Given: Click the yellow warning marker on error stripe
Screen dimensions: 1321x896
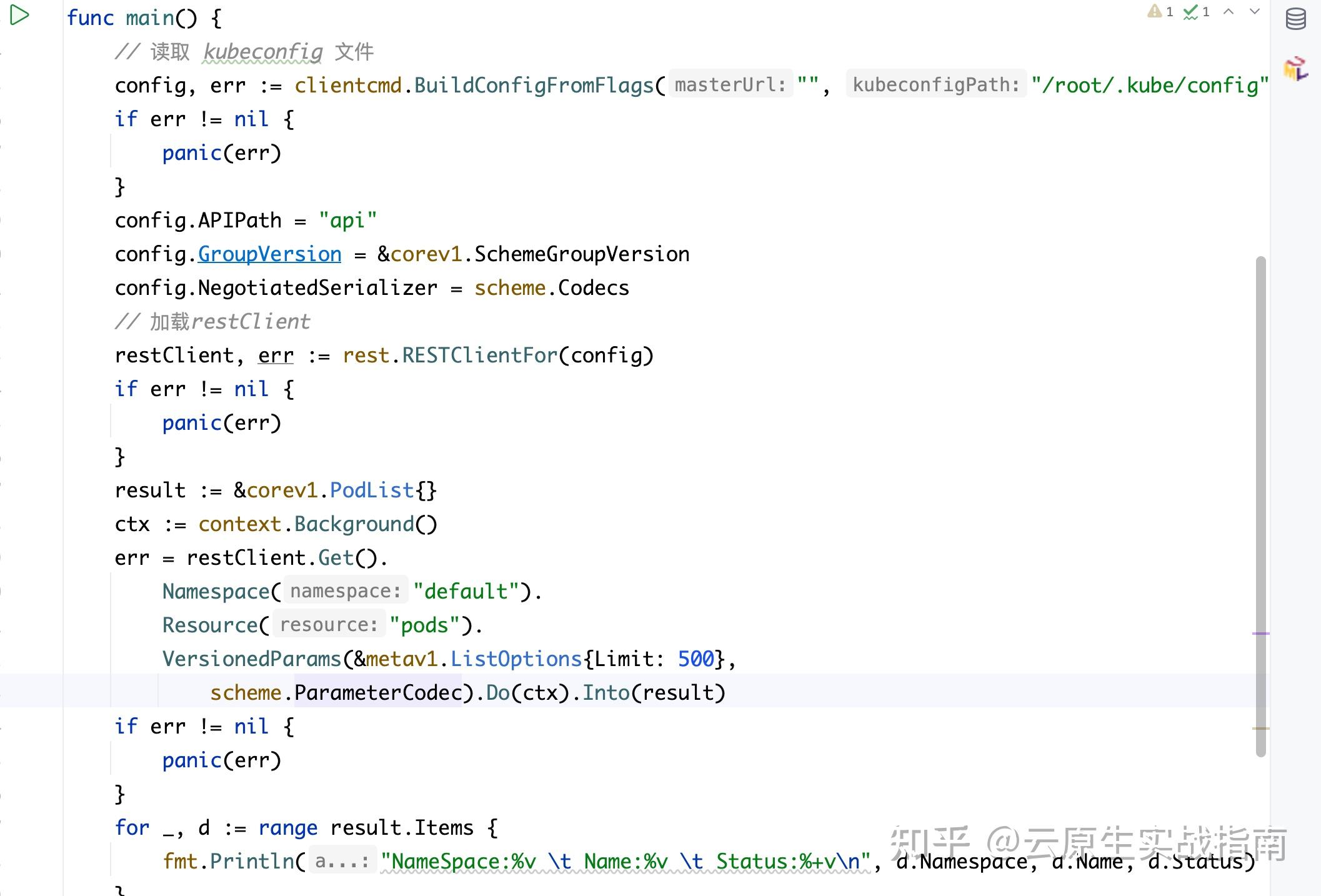Looking at the screenshot, I should (1260, 729).
